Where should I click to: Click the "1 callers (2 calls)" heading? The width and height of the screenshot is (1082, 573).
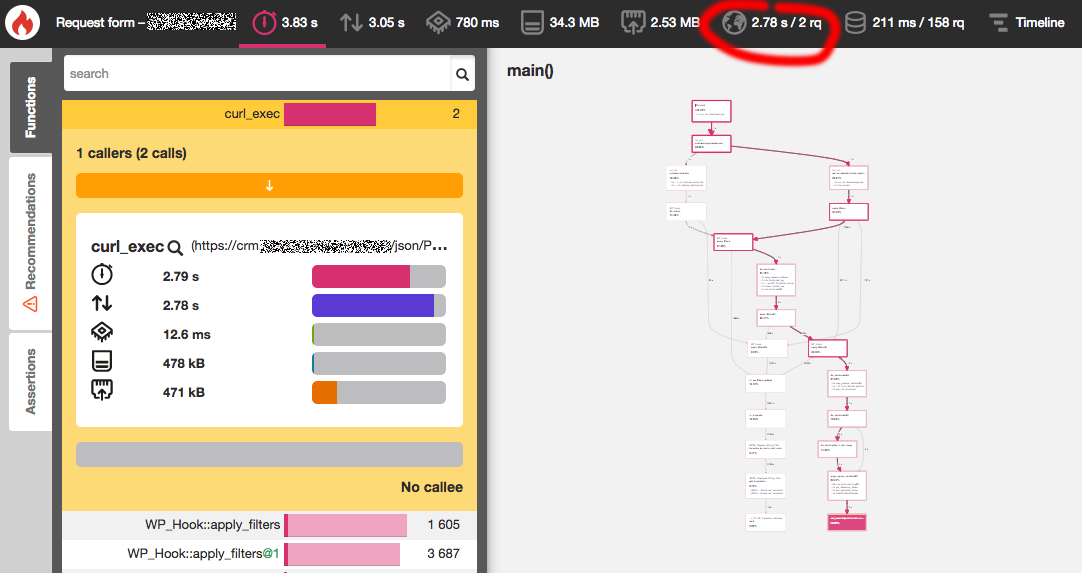[x=132, y=153]
